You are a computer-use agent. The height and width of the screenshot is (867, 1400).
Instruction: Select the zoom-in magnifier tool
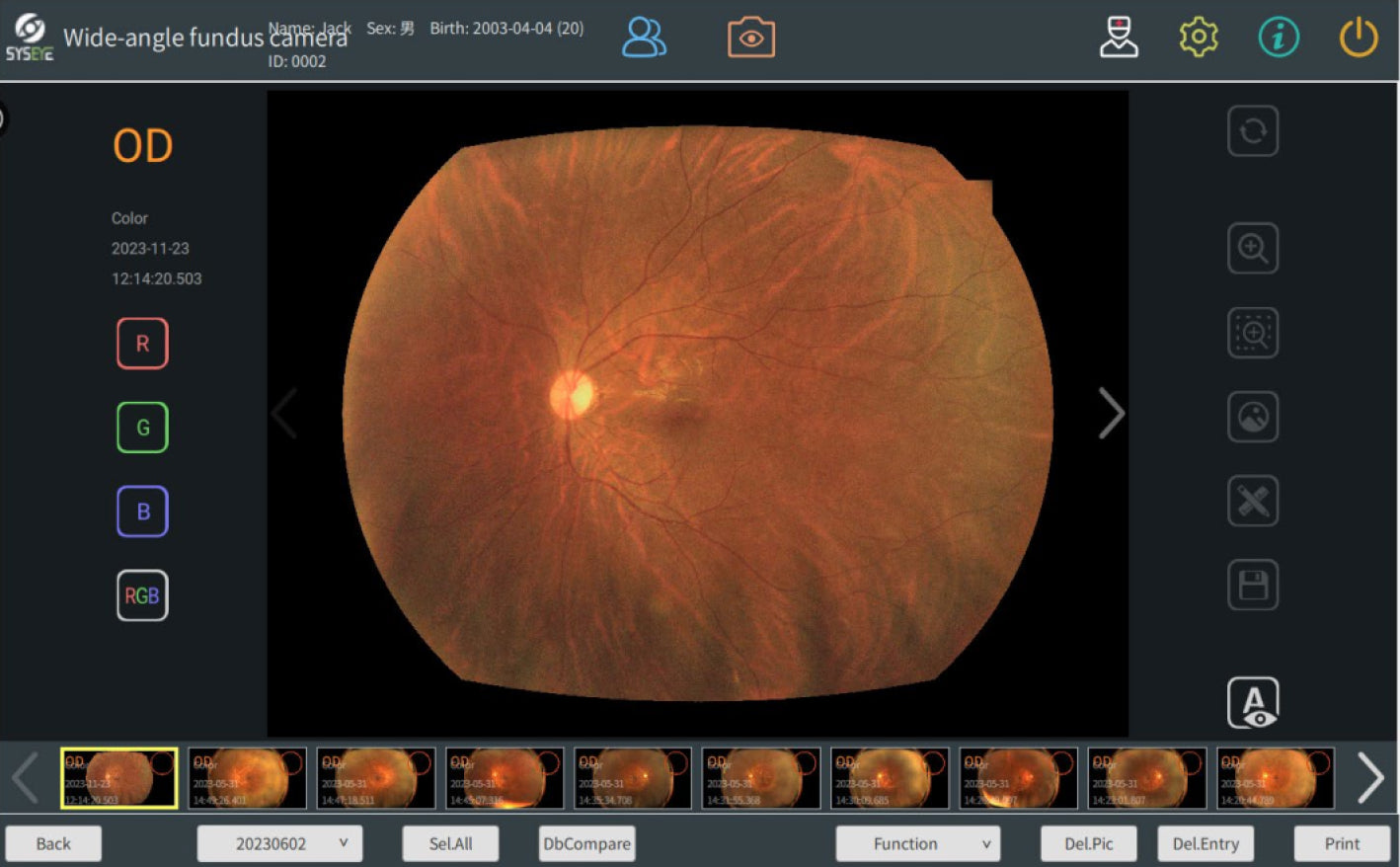(x=1252, y=248)
